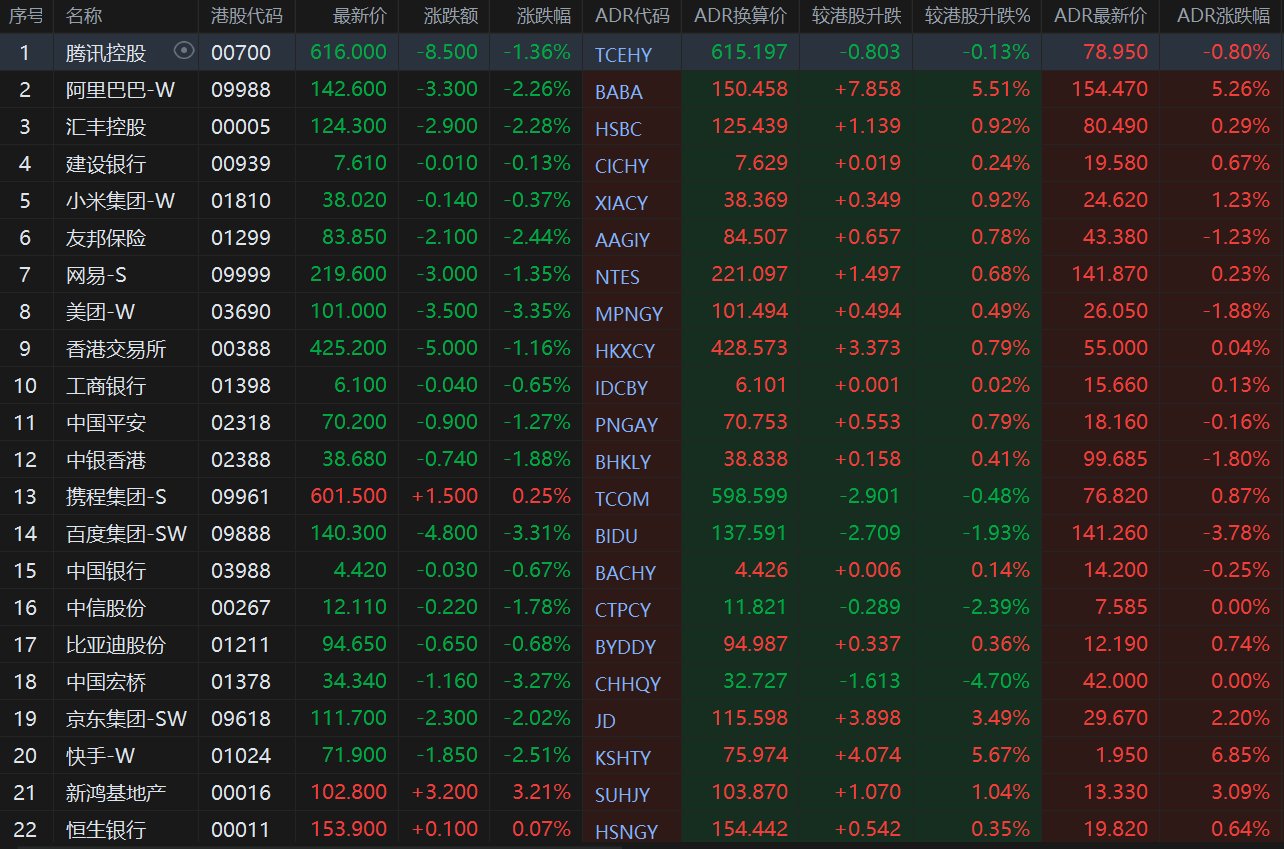This screenshot has width=1284, height=849.
Task: Click the 名称 column header
Action: [x=84, y=16]
